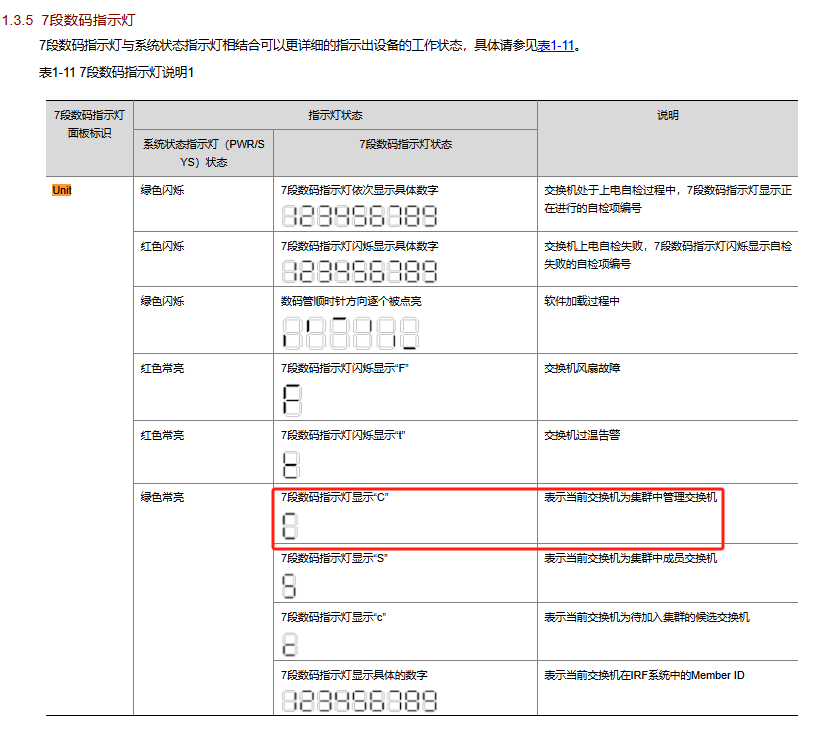Click the 7段数码指示灯显示具体的数字 text
Viewport: 832px width, 733px height.
point(354,675)
